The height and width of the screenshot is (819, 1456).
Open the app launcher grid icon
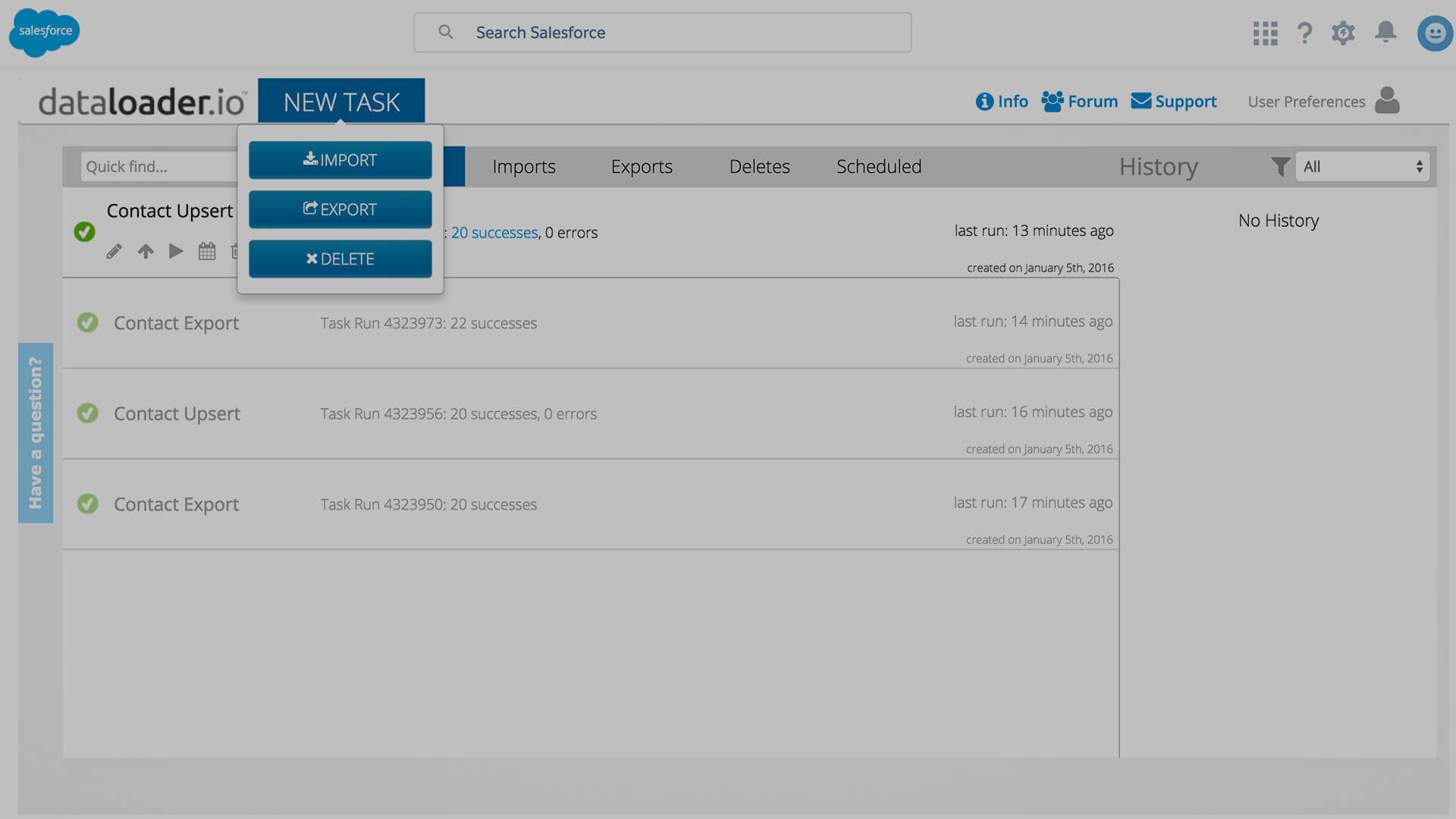pyautogui.click(x=1265, y=33)
